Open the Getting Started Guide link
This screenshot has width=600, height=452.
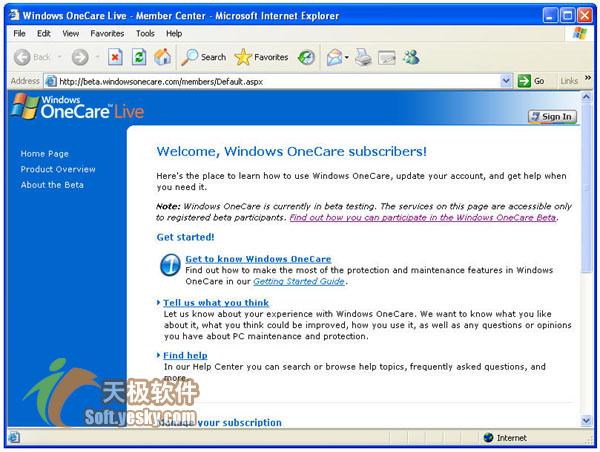coord(299,281)
